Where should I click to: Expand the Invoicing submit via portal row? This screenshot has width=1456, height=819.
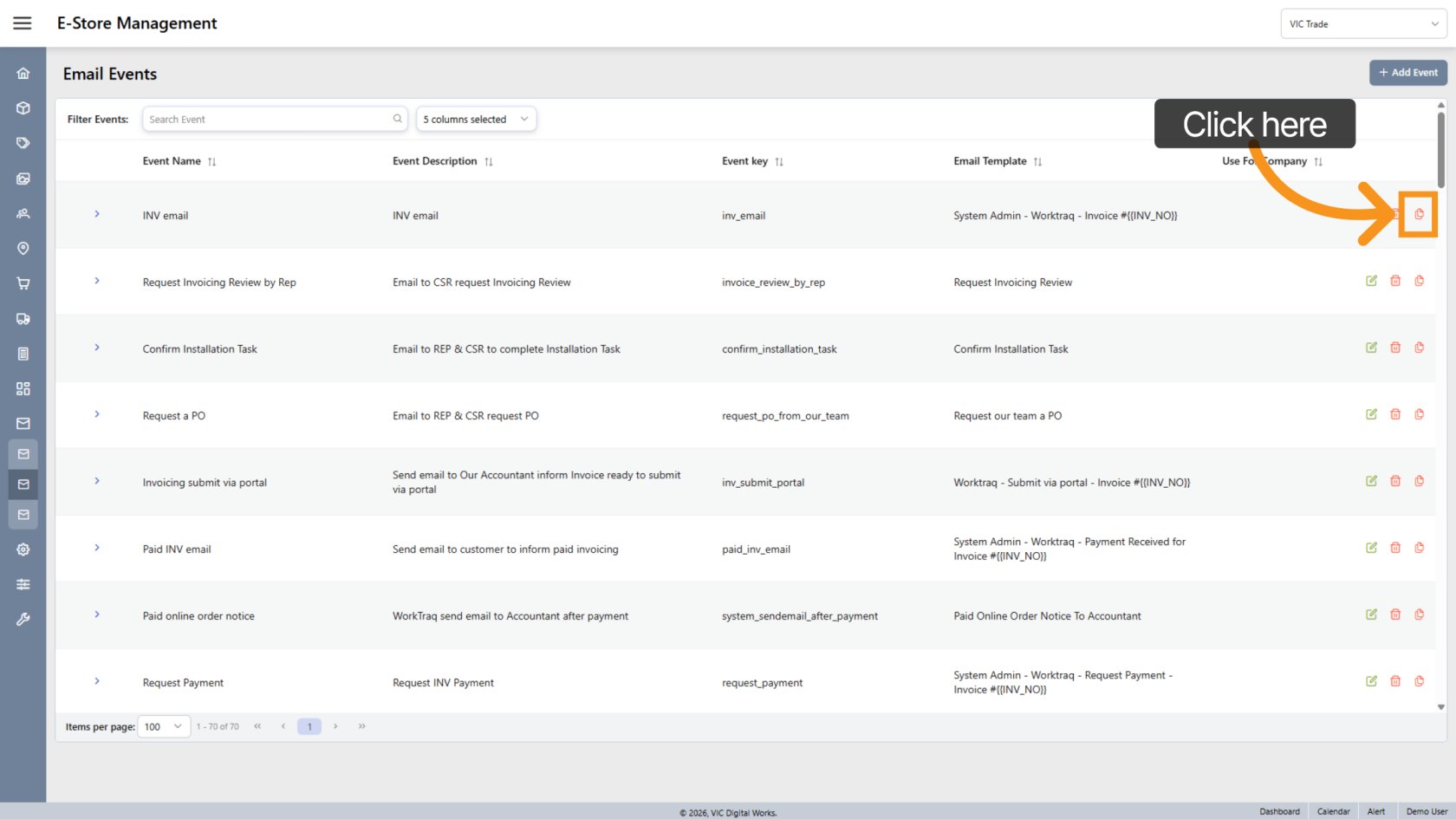(97, 481)
